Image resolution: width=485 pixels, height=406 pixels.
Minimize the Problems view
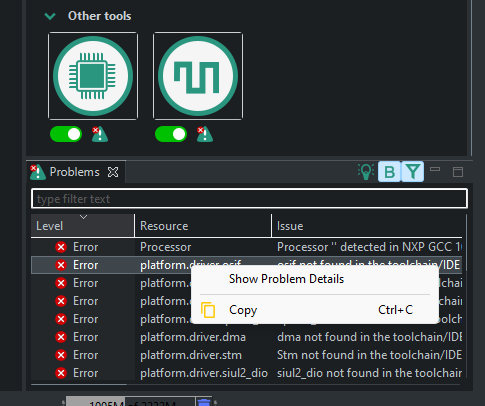click(435, 169)
